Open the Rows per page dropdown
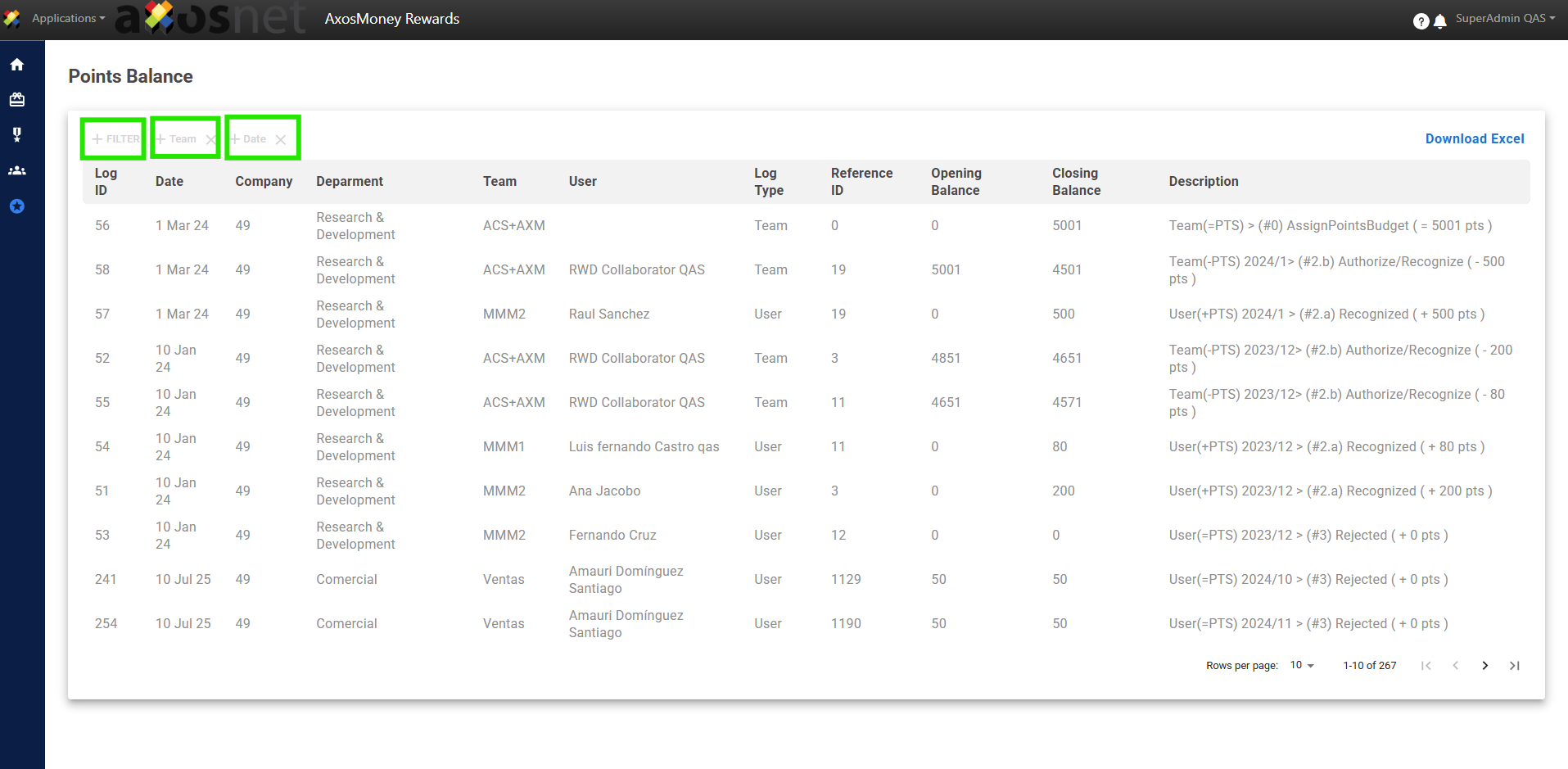 click(1302, 665)
